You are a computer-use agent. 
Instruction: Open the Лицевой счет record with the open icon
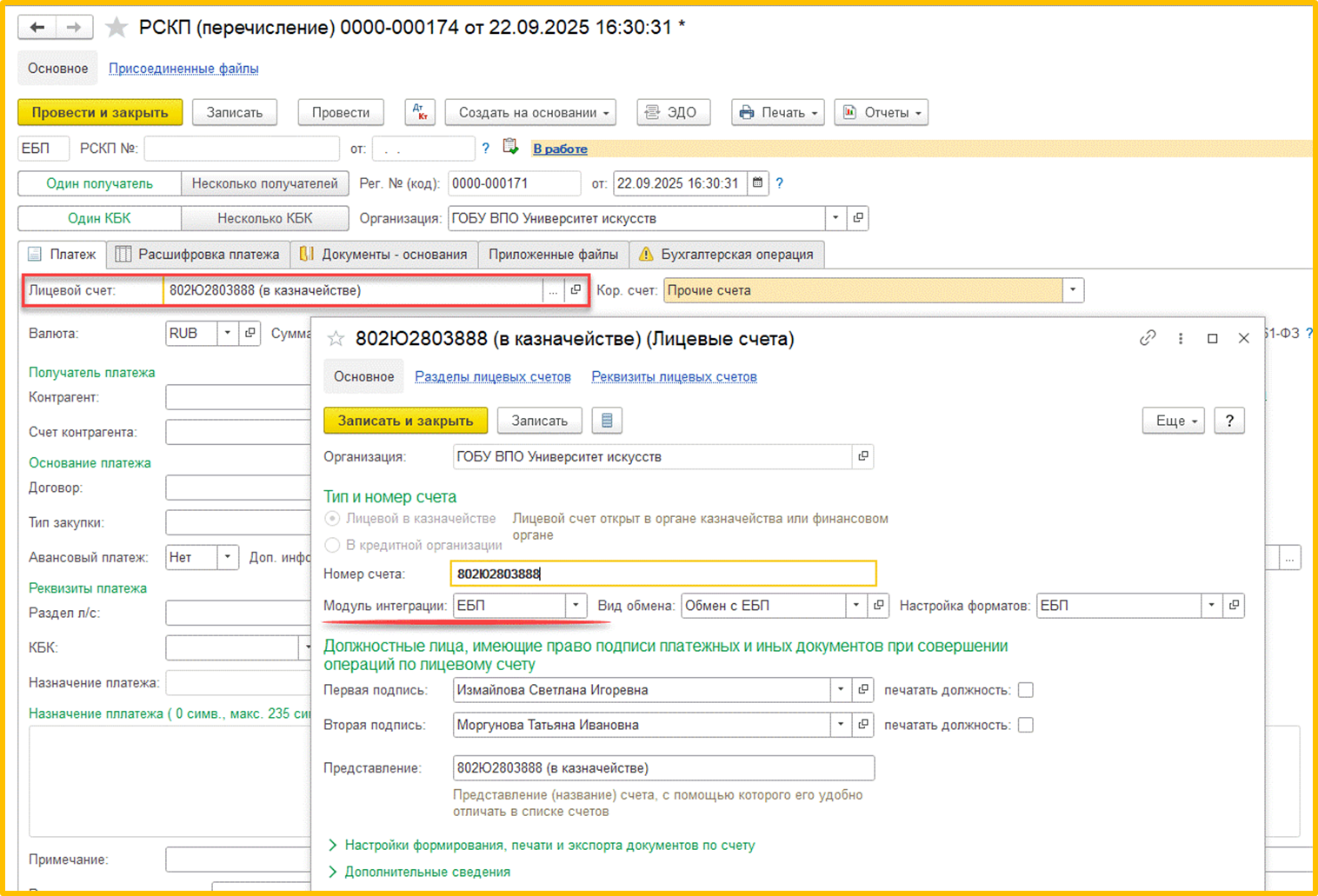point(576,291)
